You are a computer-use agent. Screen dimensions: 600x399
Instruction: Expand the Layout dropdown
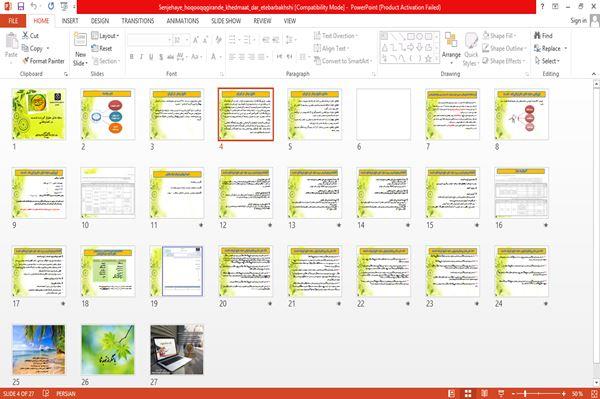point(106,36)
